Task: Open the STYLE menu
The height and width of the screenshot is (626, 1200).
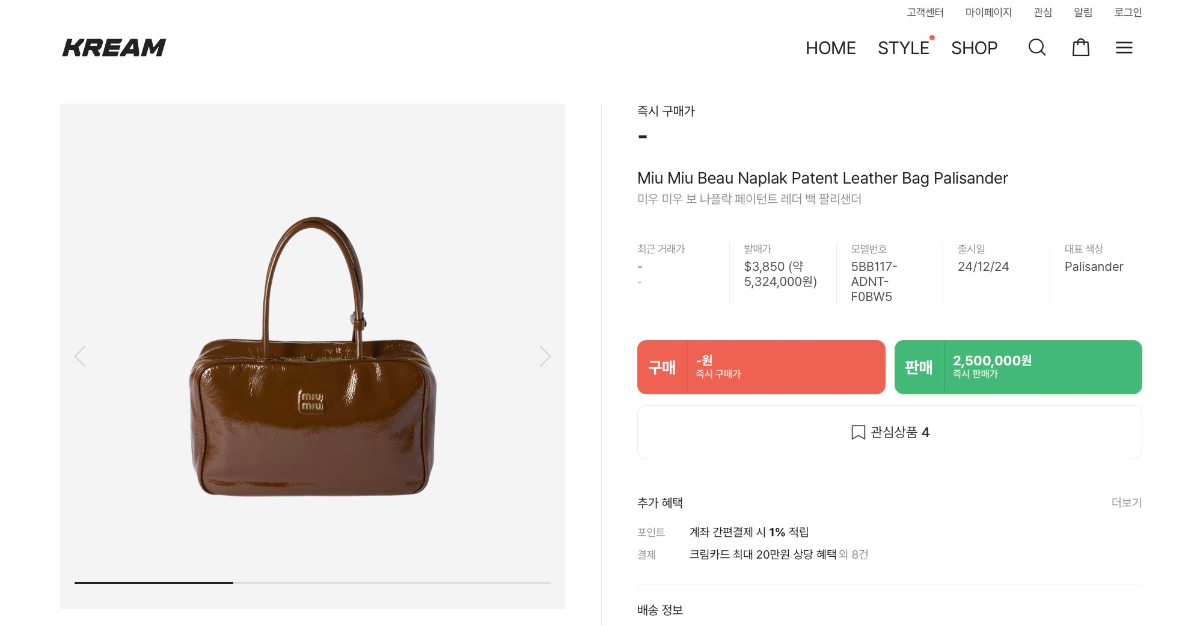Action: pos(903,48)
